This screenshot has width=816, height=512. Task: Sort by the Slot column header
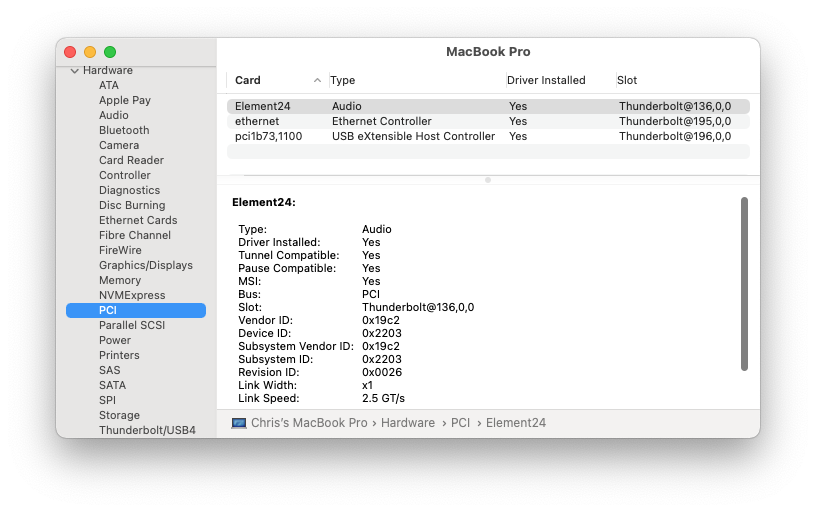pyautogui.click(x=627, y=80)
